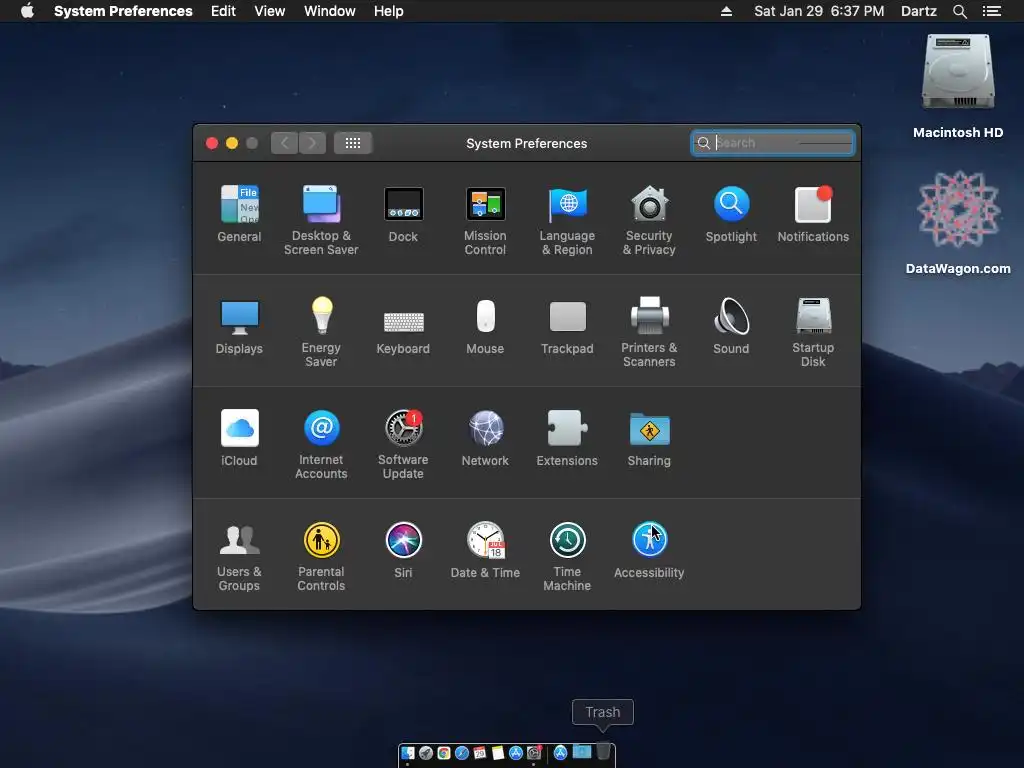Close the System Preferences window

tap(212, 143)
